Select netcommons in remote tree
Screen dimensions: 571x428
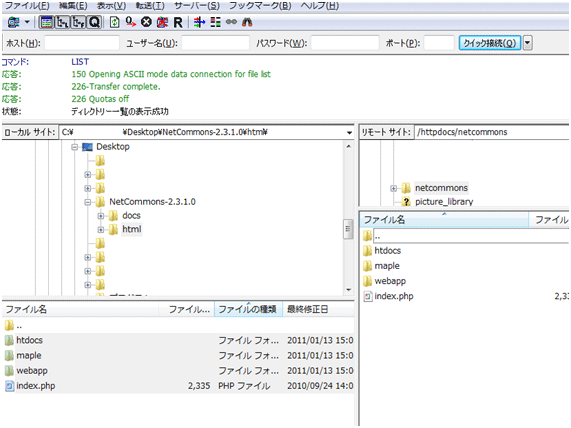tap(441, 188)
